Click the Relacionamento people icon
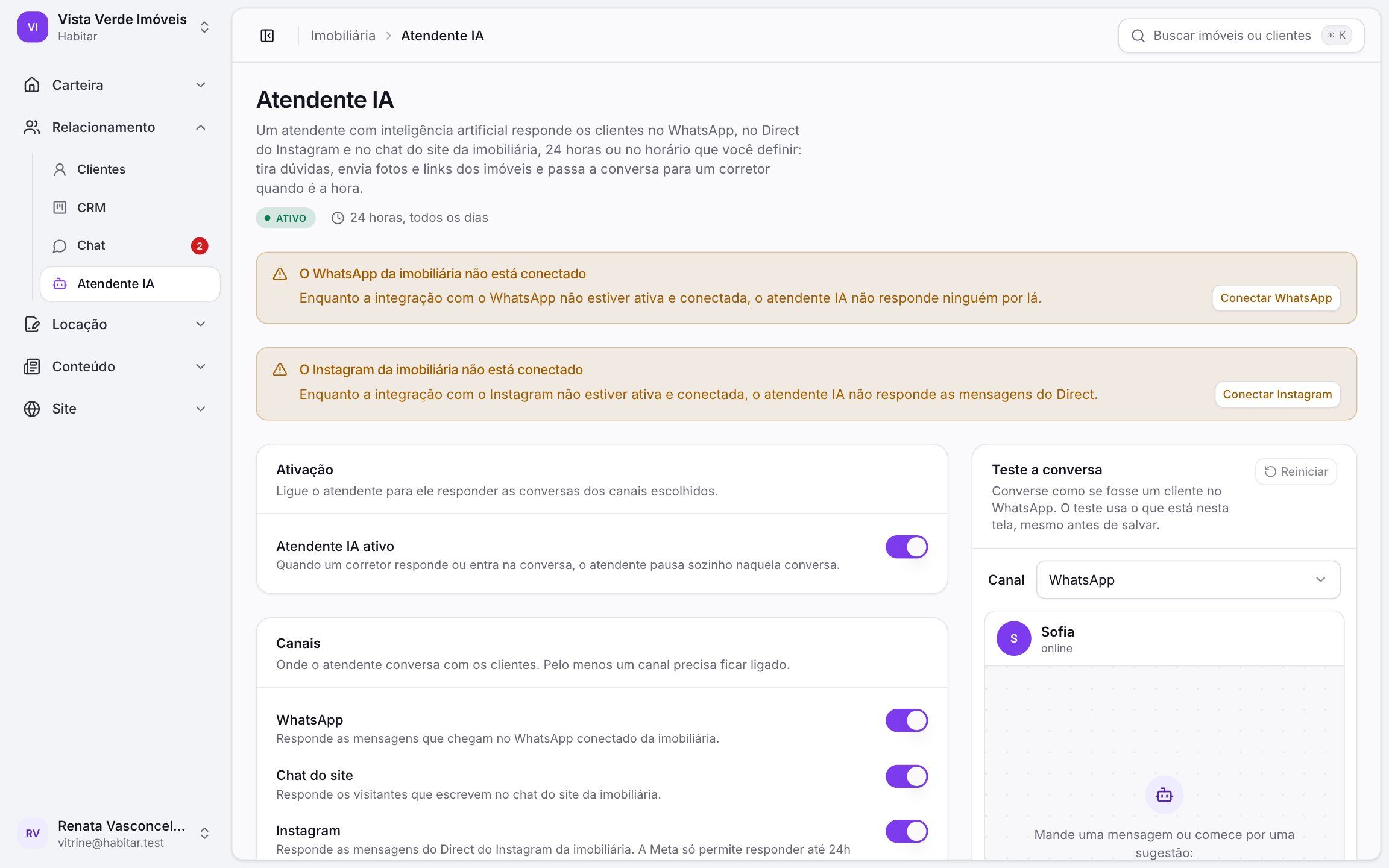 [32, 127]
